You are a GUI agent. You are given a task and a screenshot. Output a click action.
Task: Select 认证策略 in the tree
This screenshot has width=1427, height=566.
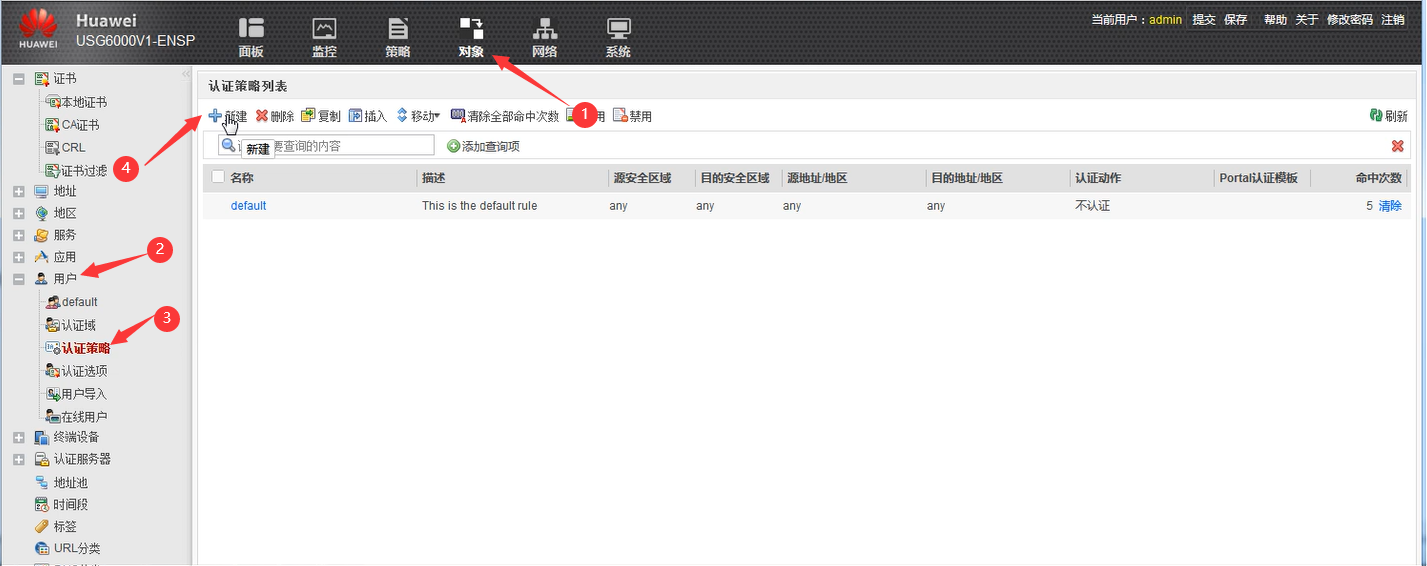point(86,348)
